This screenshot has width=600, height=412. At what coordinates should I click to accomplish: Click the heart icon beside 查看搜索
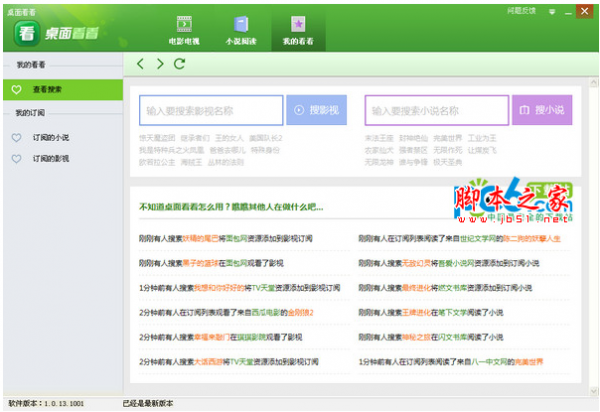coord(16,90)
